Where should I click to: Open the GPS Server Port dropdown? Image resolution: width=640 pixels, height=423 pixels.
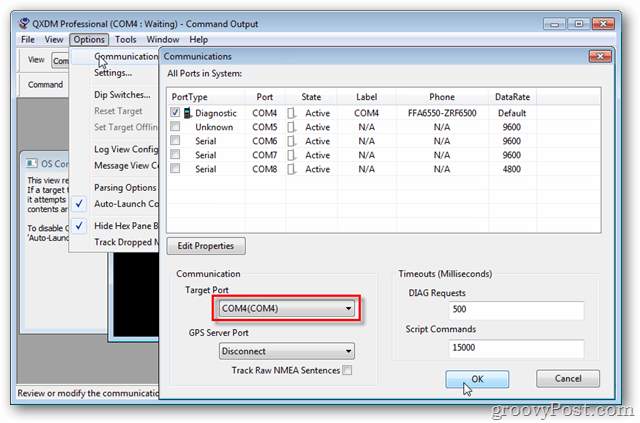coord(287,351)
